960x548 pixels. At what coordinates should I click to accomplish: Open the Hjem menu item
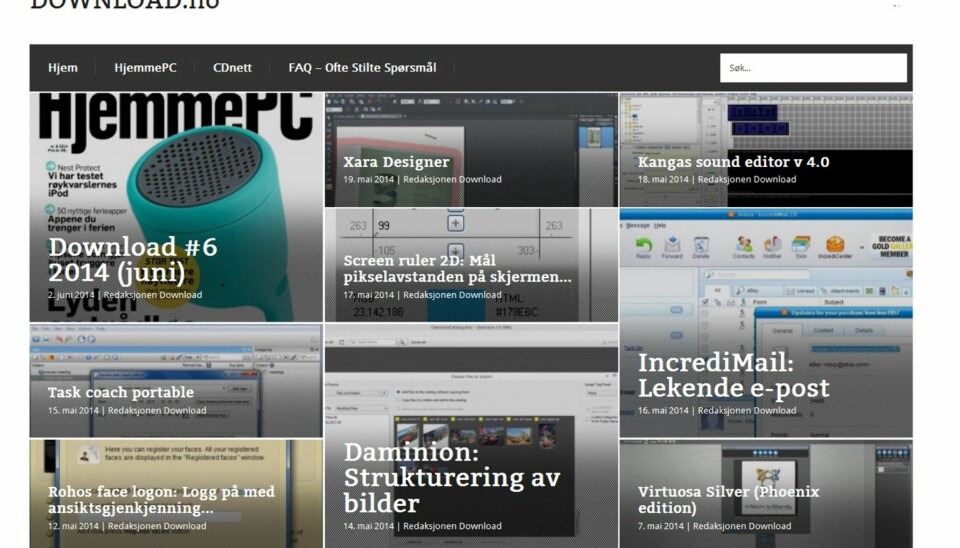pyautogui.click(x=63, y=68)
